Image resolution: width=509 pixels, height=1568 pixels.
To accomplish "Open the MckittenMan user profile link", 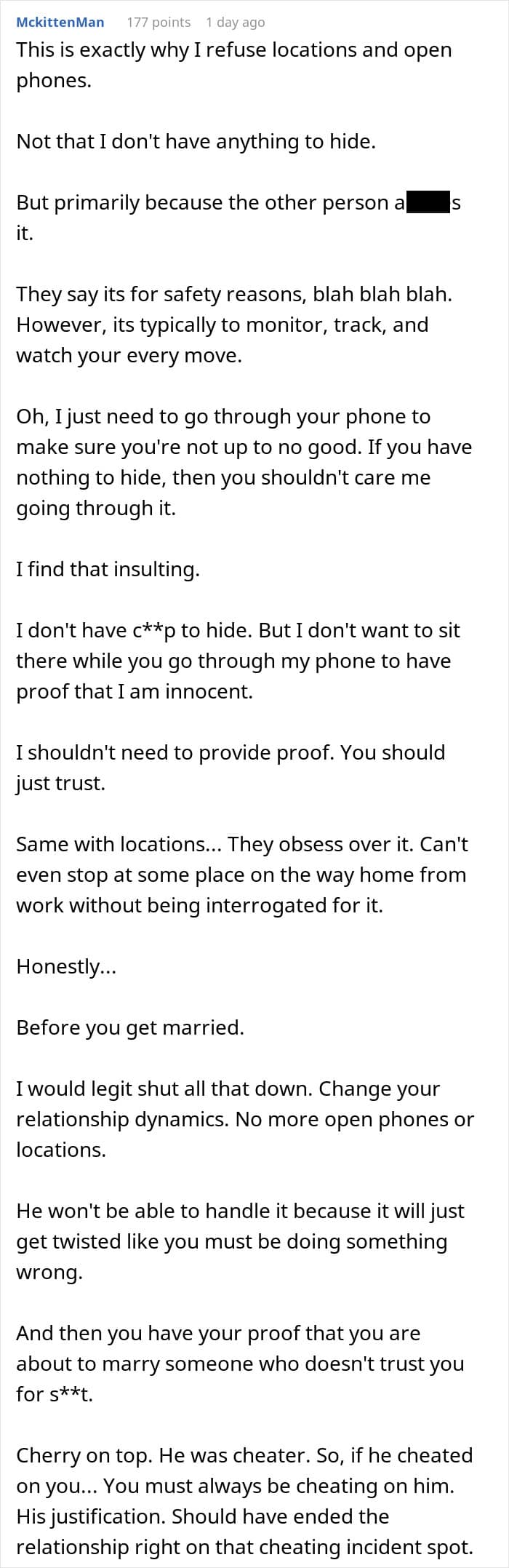I will [60, 22].
